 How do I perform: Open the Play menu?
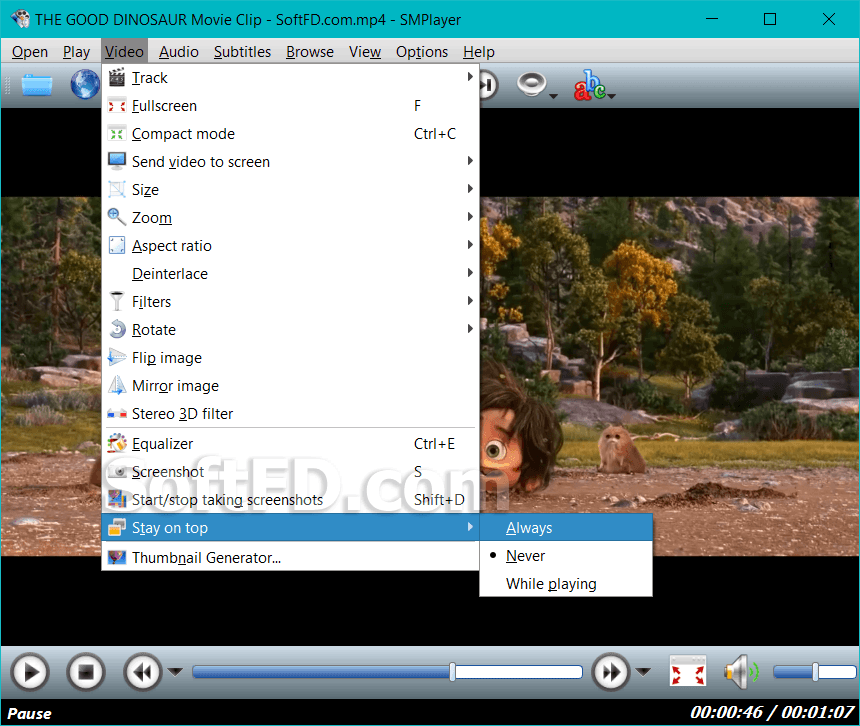(76, 52)
